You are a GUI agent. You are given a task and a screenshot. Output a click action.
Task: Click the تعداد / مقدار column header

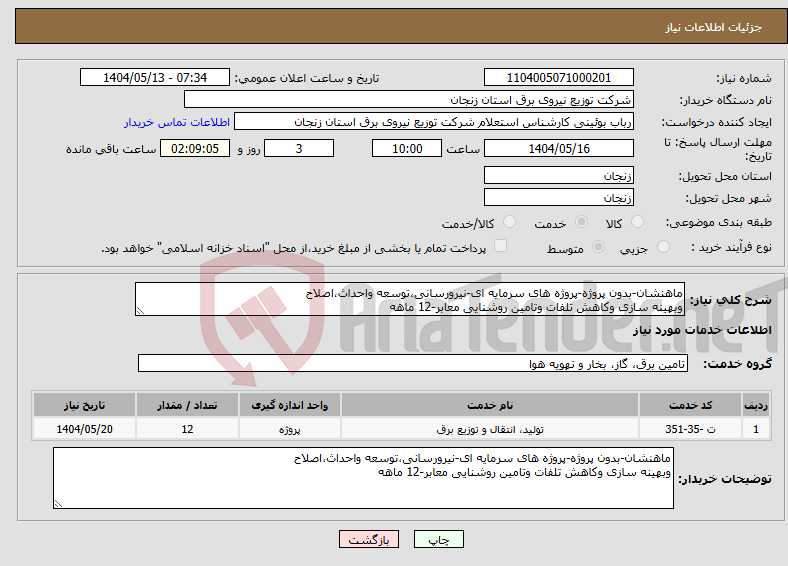coord(187,405)
